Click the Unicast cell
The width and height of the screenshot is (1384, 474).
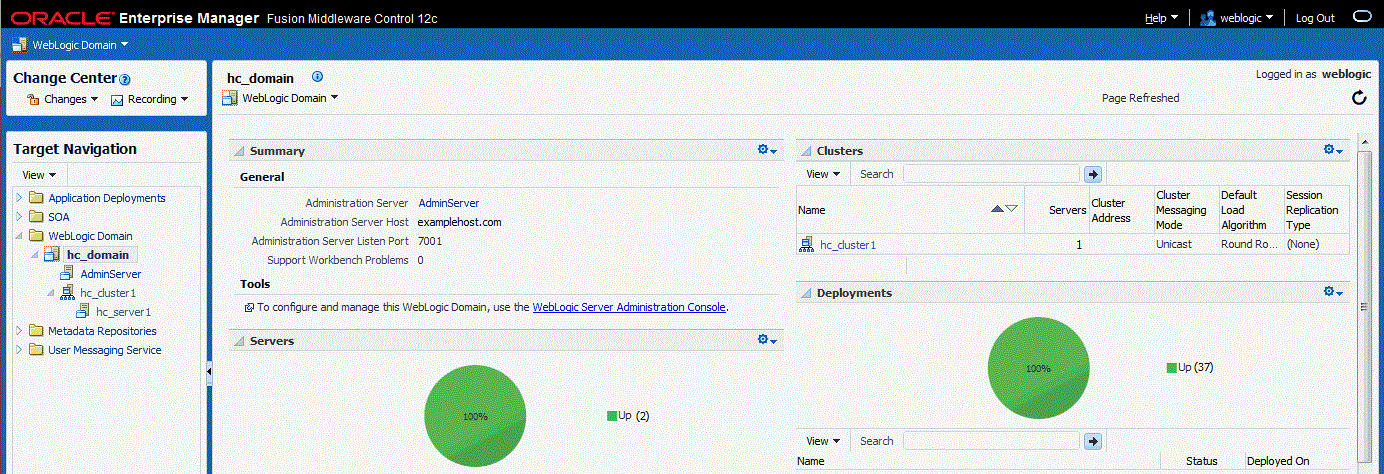1172,244
